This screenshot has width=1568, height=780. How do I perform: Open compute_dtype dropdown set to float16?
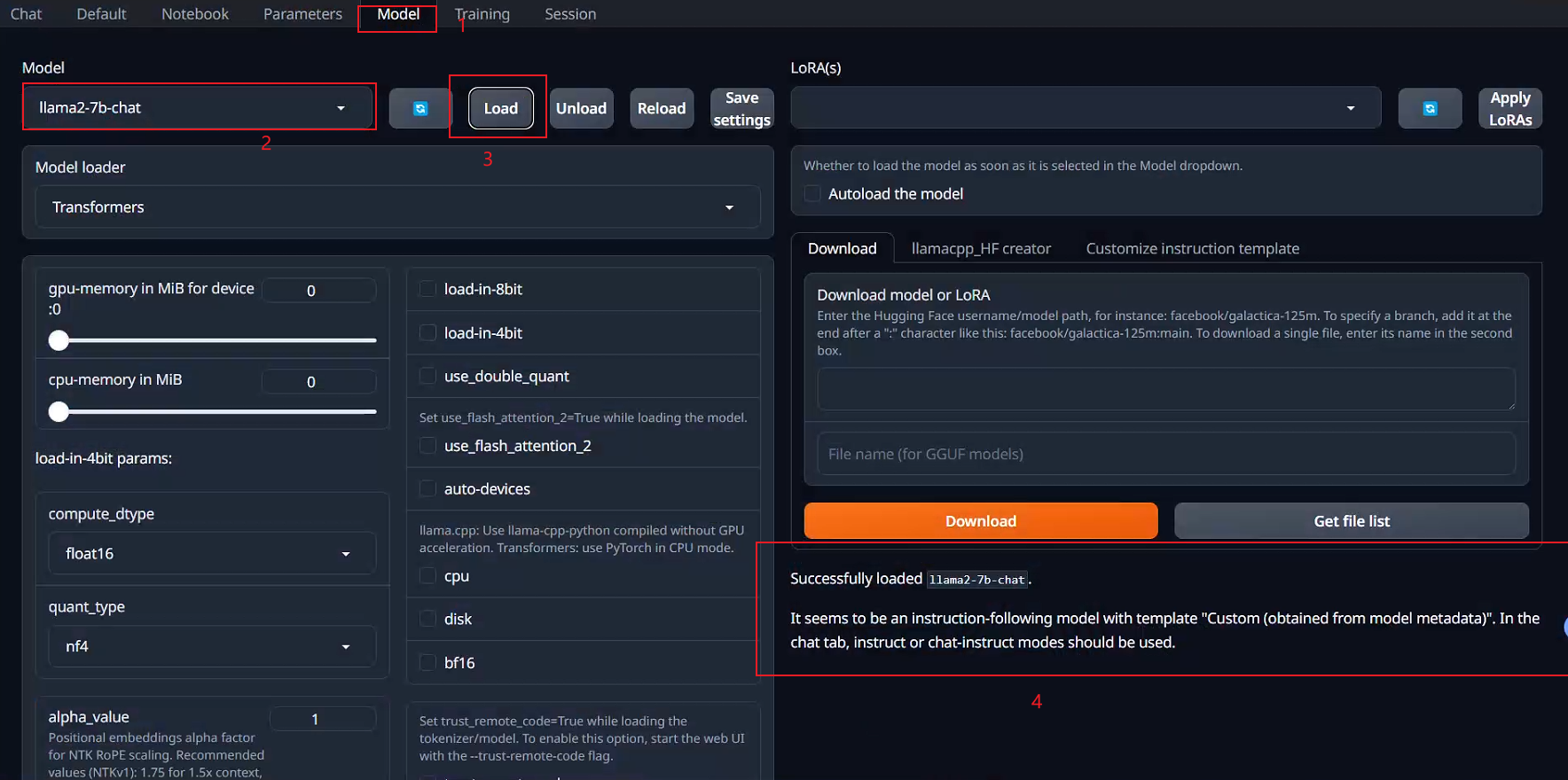tap(213, 553)
